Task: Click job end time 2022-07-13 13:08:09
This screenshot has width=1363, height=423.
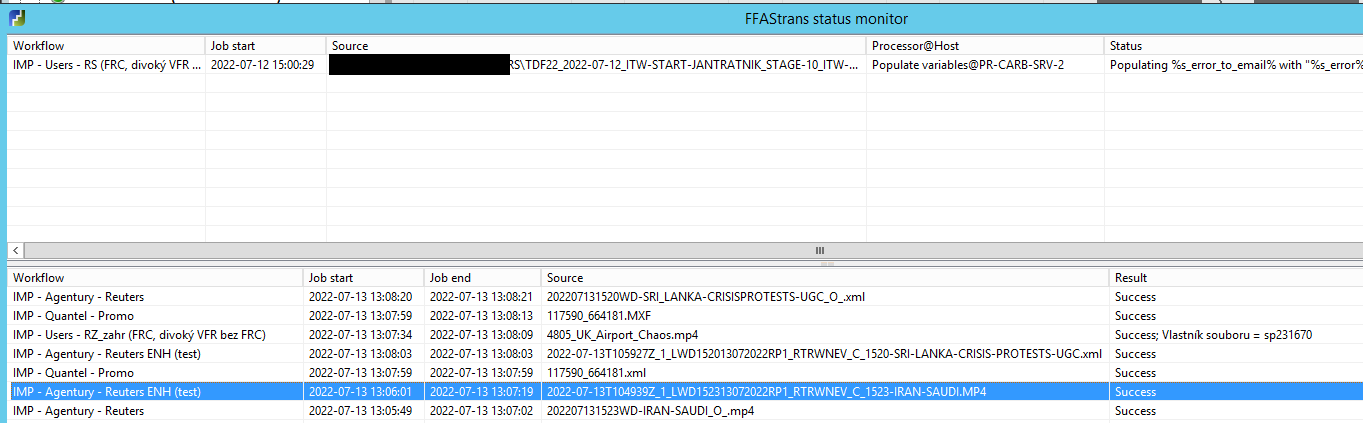Action: (482, 335)
